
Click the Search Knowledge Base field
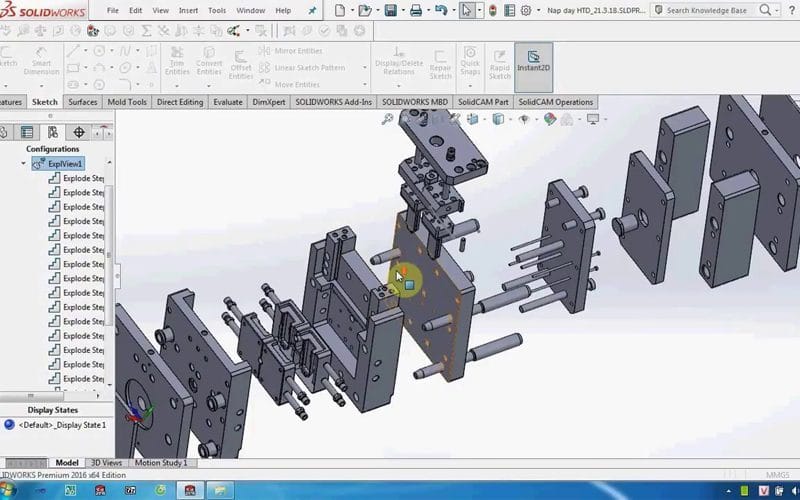pos(706,10)
